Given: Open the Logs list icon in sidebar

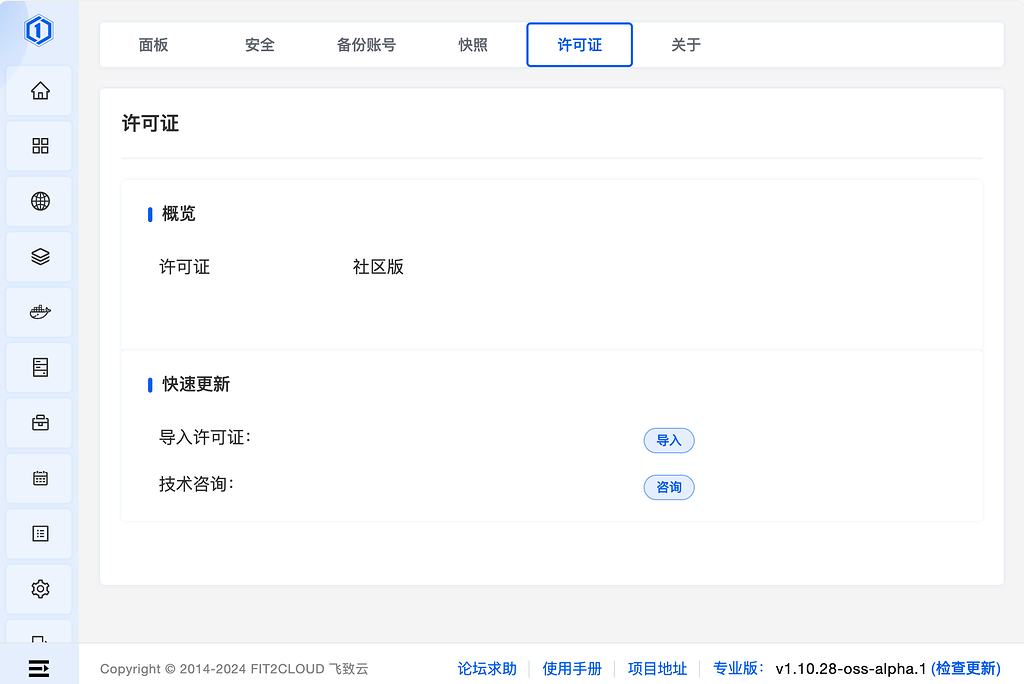Looking at the screenshot, I should click(39, 533).
